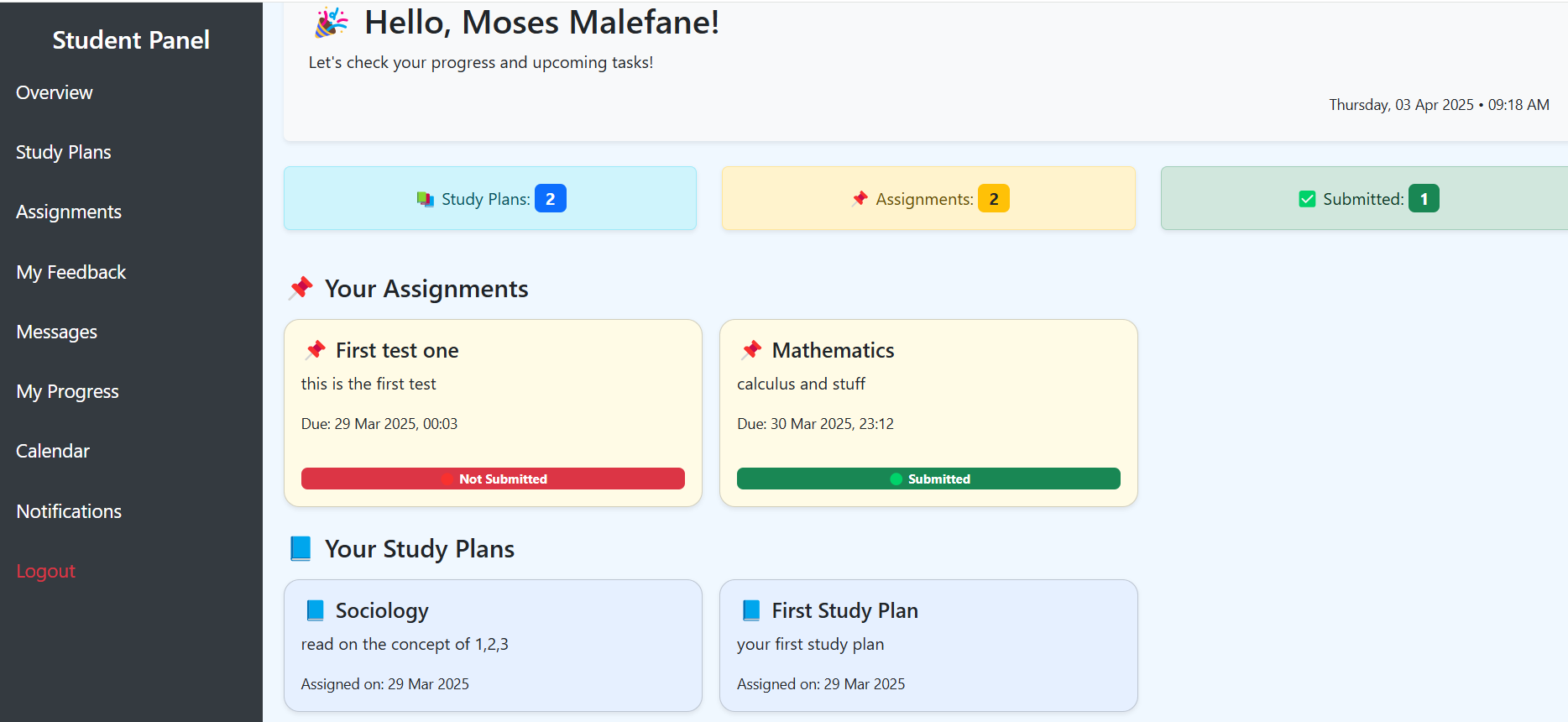The width and height of the screenshot is (1568, 722).
Task: Click the party popper icon beside Hello greeting
Action: click(331, 23)
